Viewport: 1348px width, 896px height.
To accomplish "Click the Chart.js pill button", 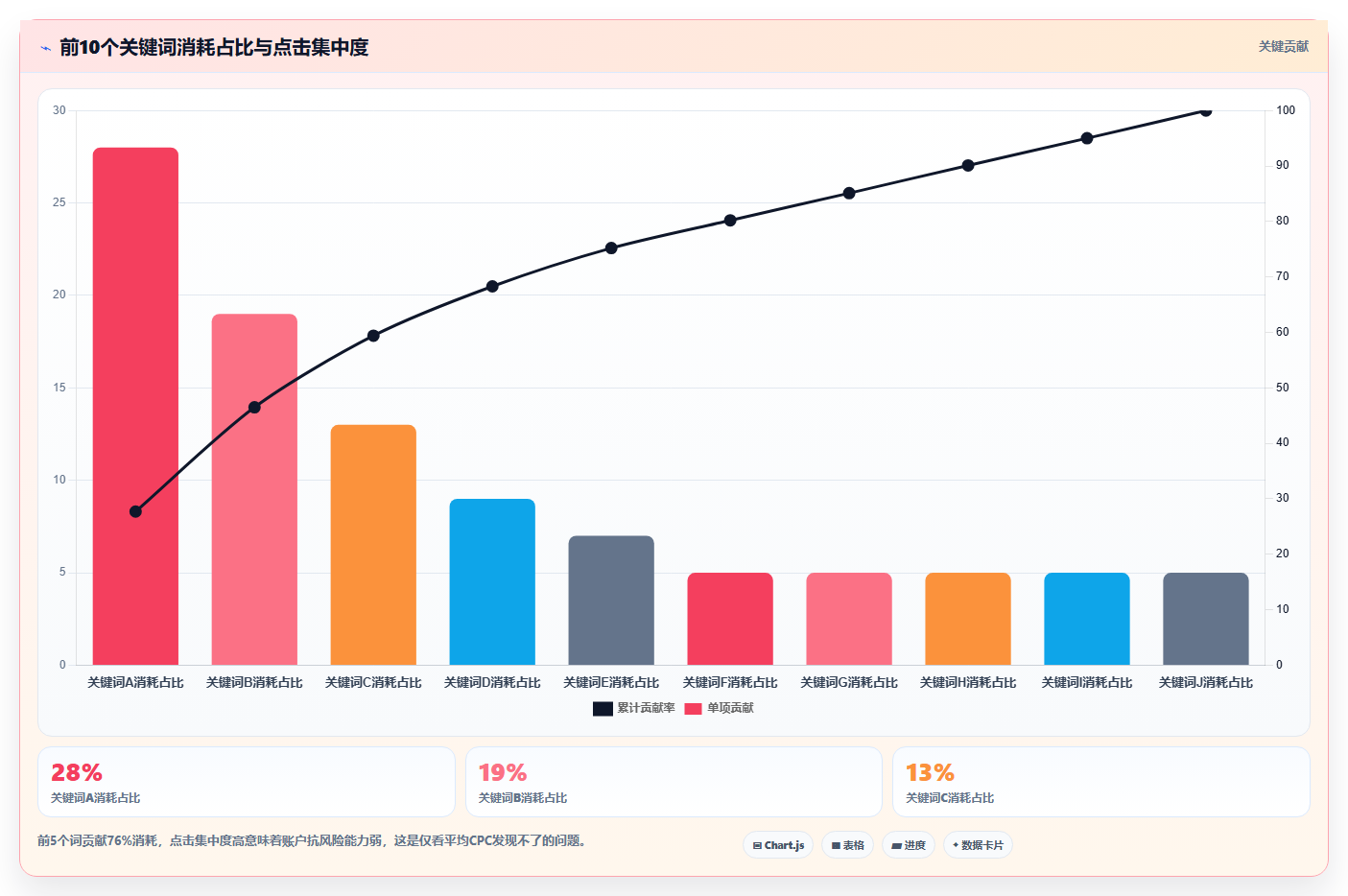I will [x=778, y=845].
